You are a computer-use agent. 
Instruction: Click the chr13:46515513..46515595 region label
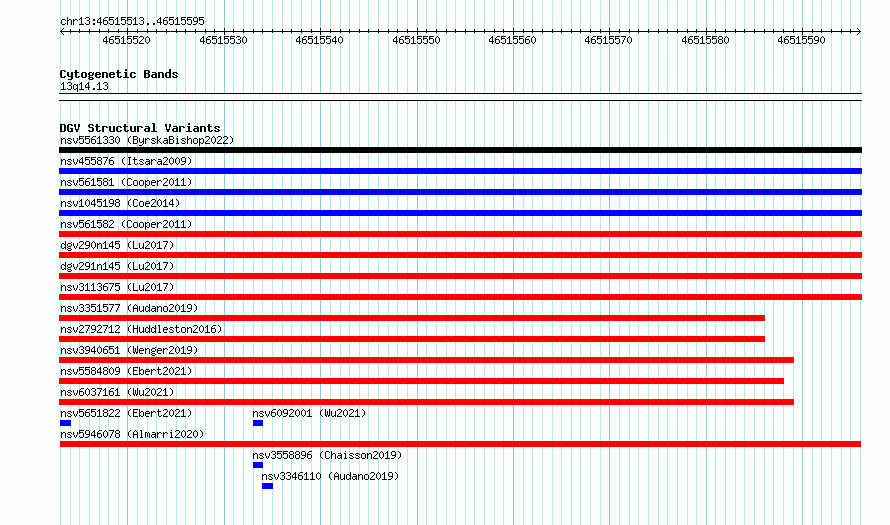(132, 21)
